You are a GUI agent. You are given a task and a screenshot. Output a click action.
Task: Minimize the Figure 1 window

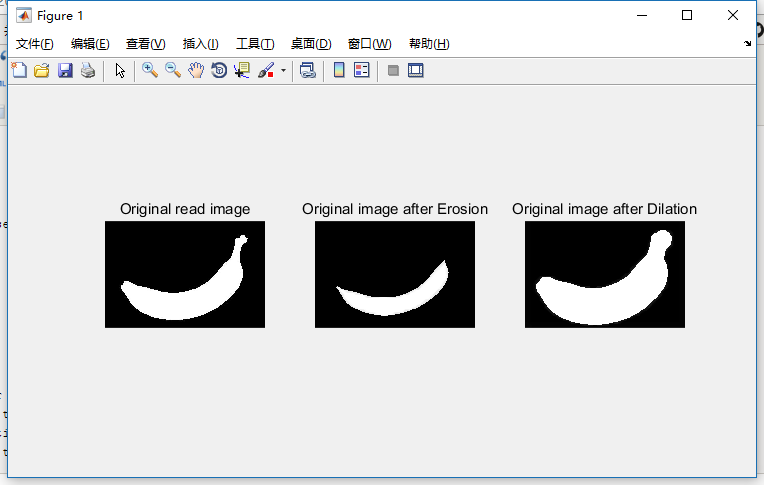[x=642, y=15]
